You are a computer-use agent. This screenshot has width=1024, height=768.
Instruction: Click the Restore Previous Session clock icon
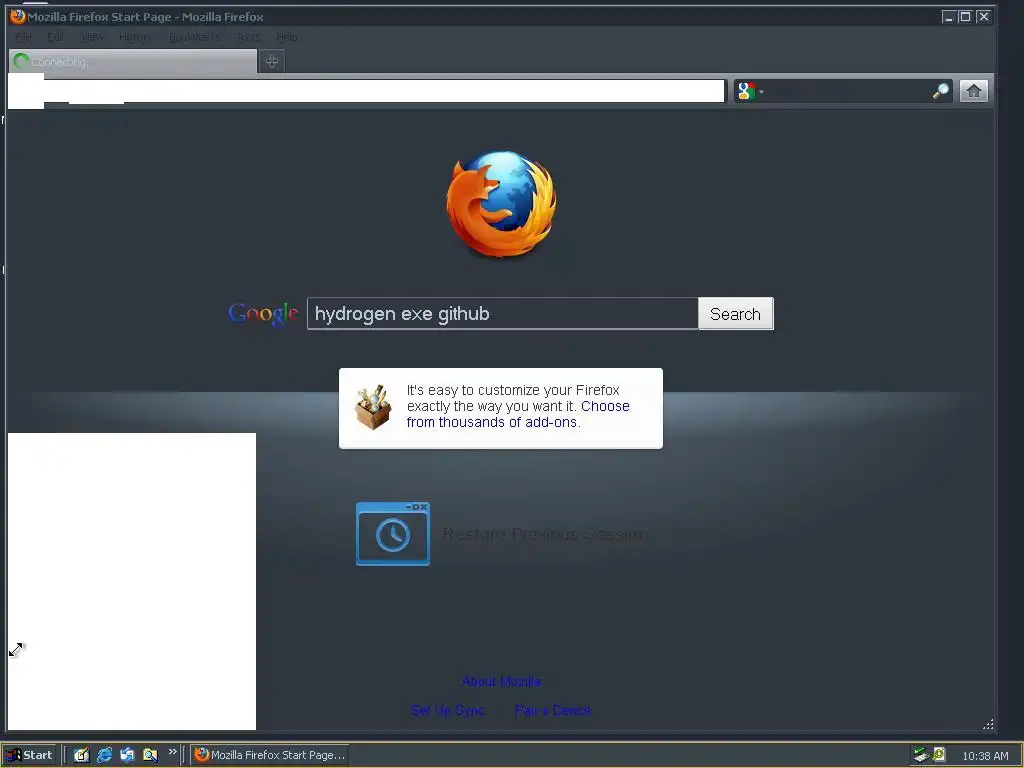click(x=392, y=534)
